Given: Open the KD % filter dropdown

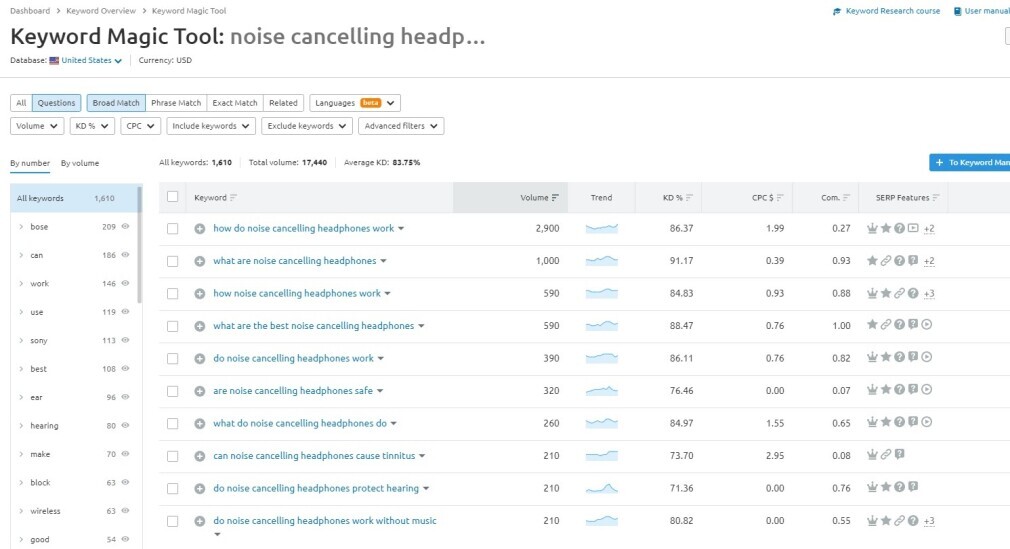Looking at the screenshot, I should (92, 126).
